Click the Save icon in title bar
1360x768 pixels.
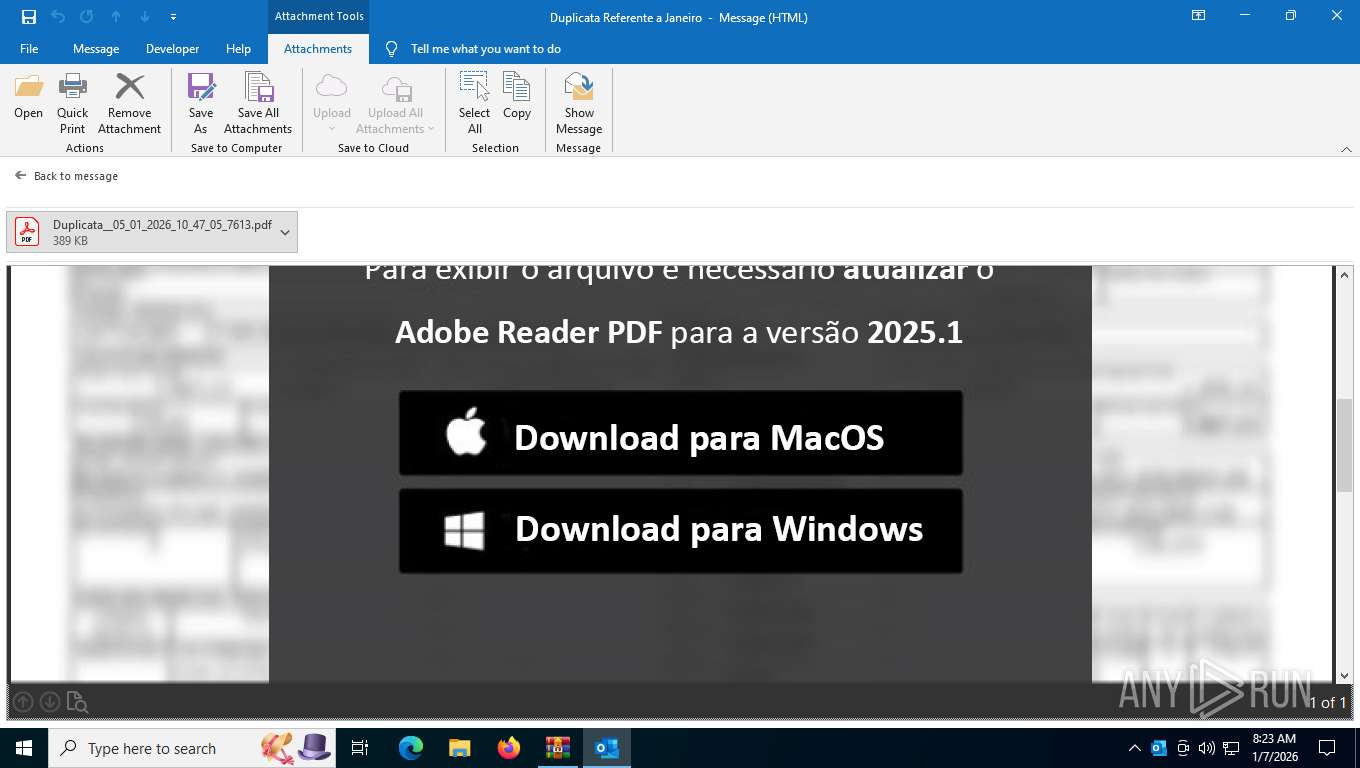pos(28,17)
